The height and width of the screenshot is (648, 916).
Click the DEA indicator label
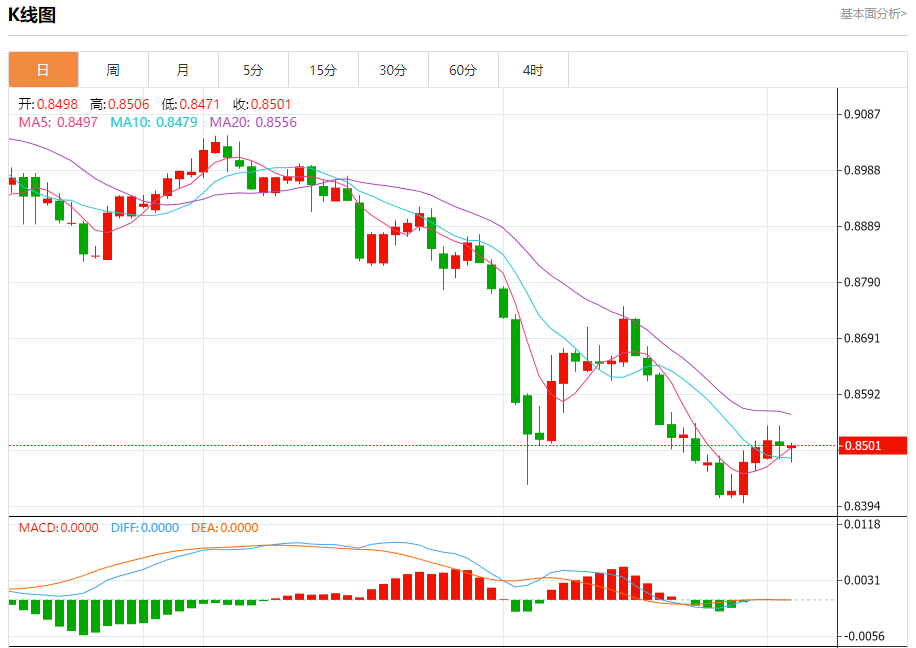pyautogui.click(x=226, y=528)
